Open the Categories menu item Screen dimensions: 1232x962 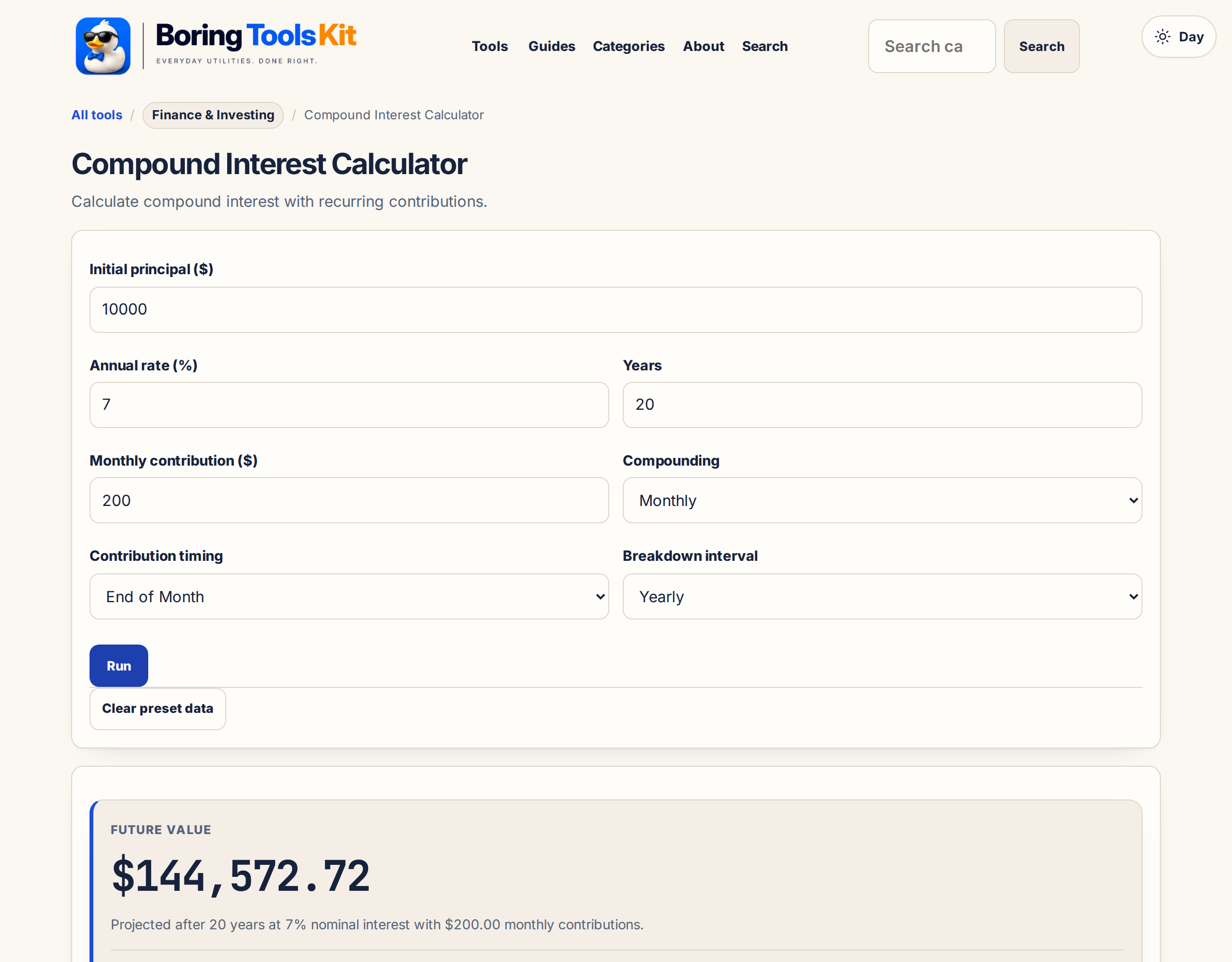[629, 46]
